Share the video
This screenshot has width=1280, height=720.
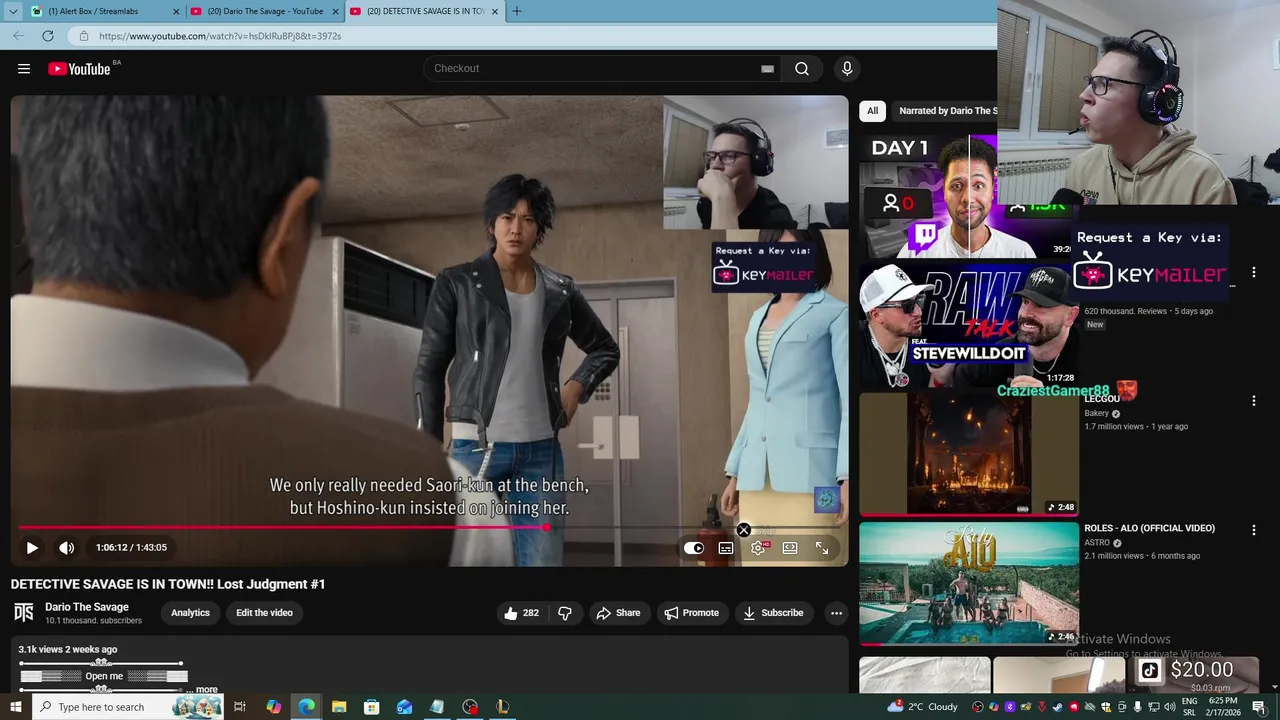pos(618,613)
